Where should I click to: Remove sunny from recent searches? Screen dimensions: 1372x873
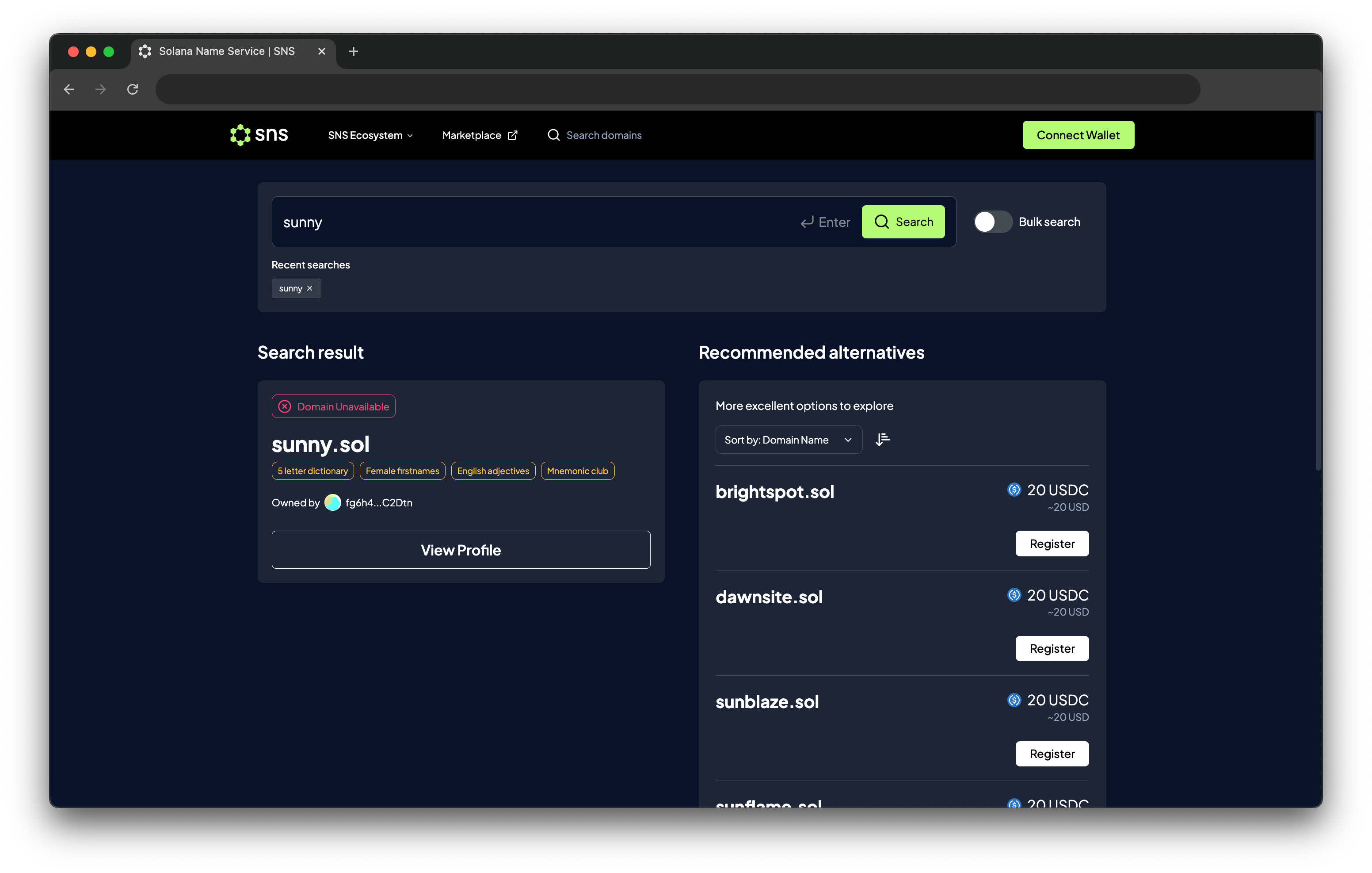click(310, 288)
